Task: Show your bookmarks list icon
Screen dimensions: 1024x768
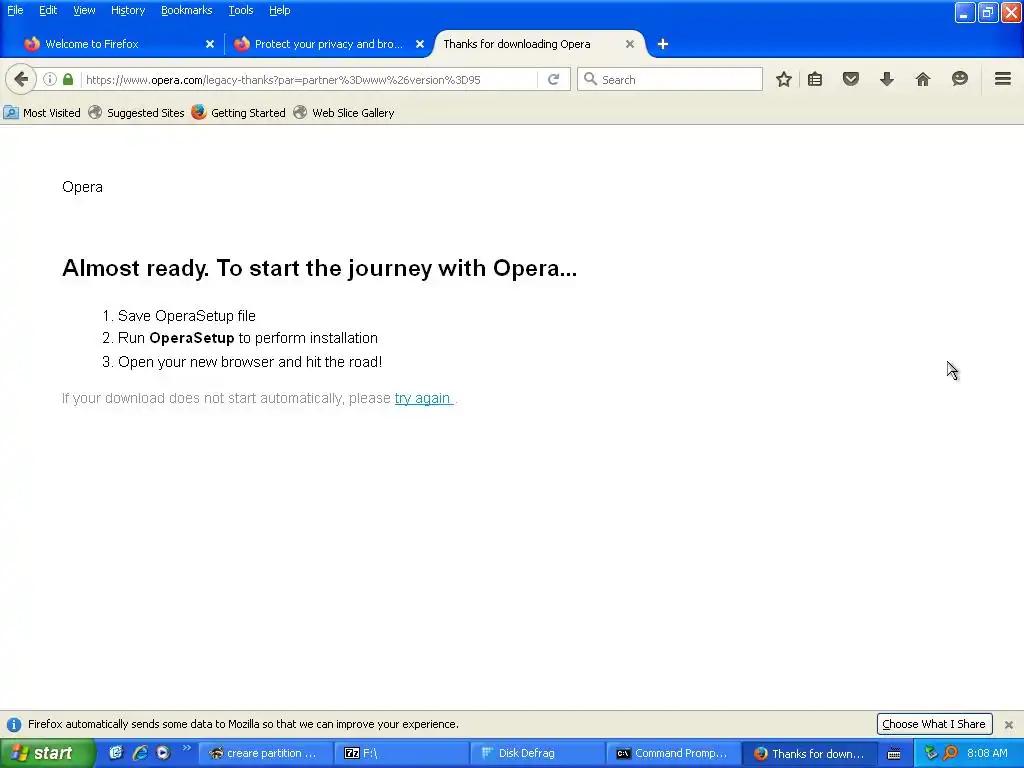Action: (815, 80)
